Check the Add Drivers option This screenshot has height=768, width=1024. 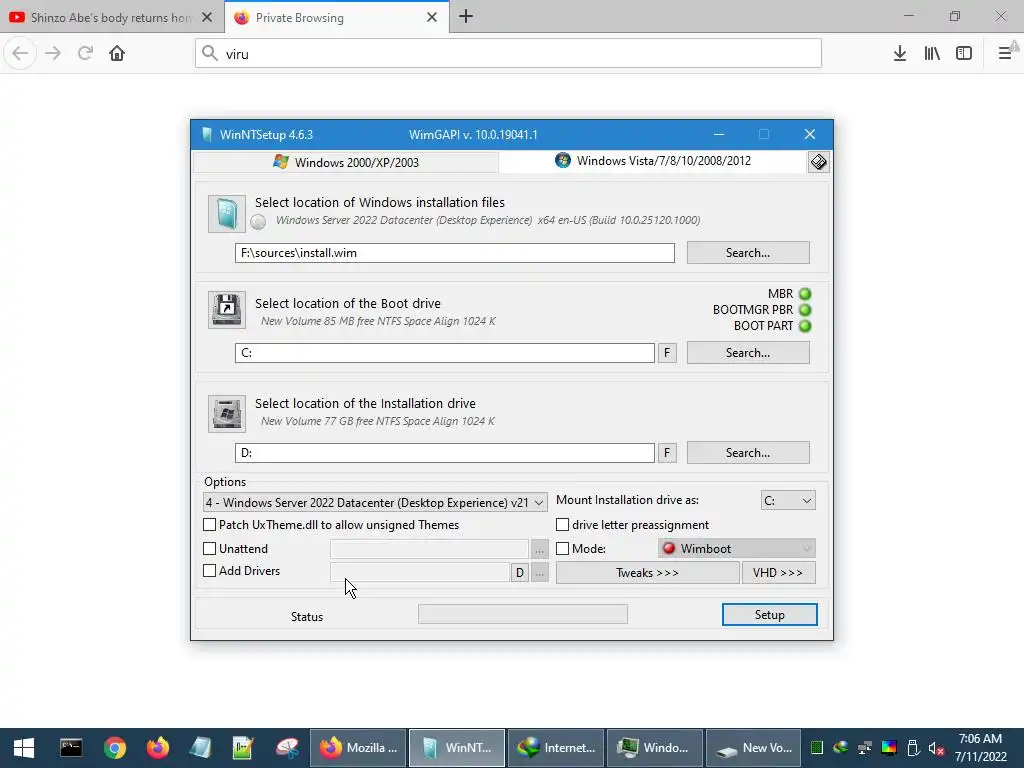[x=210, y=570]
